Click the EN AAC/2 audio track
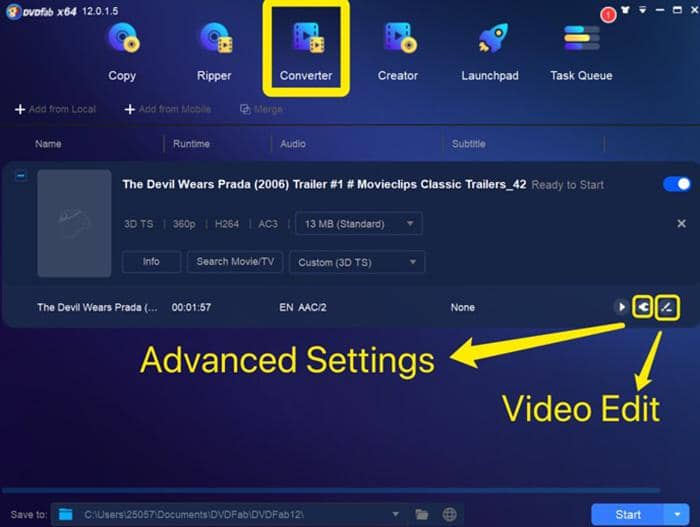 [303, 308]
